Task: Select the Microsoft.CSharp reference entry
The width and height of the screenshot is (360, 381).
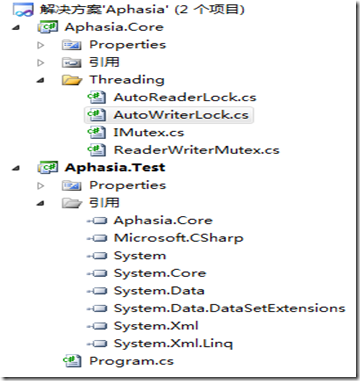Action: [x=179, y=238]
